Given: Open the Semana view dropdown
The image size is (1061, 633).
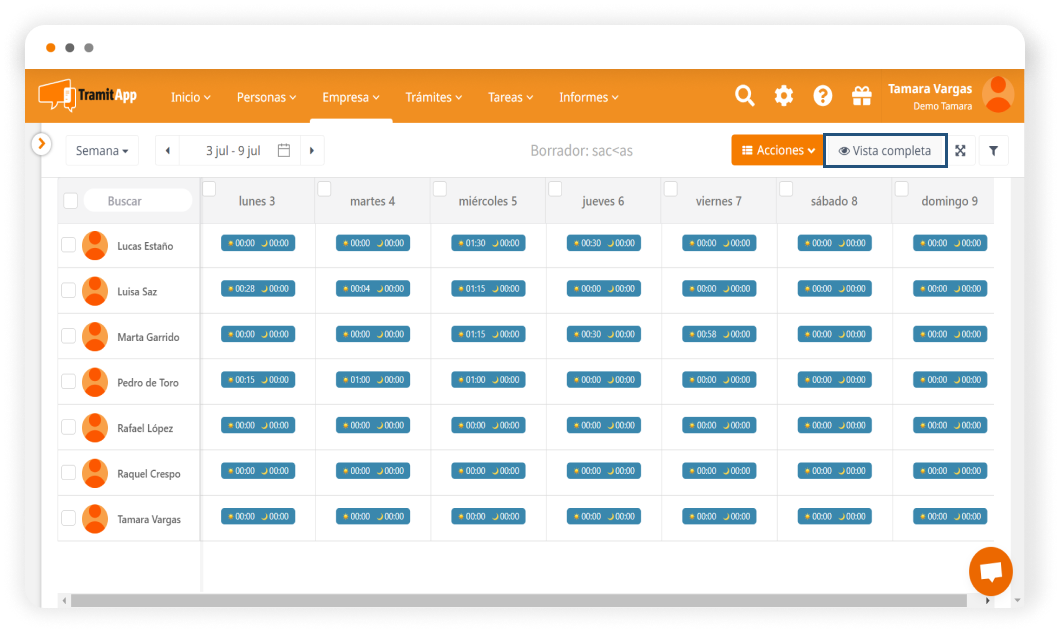Looking at the screenshot, I should [102, 151].
